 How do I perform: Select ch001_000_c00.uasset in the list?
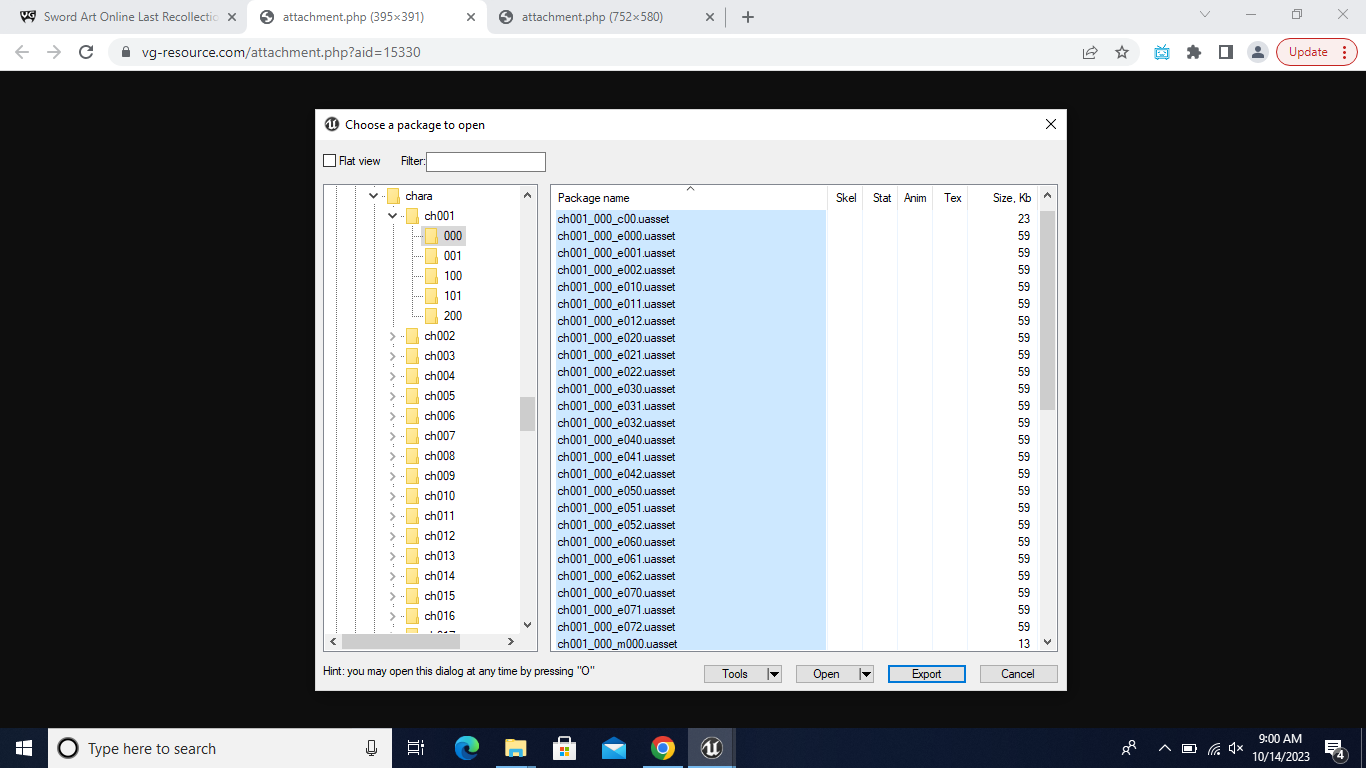point(690,219)
